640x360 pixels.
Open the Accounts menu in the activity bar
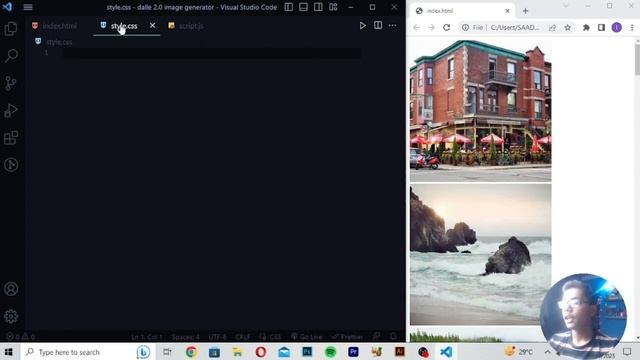point(11,289)
